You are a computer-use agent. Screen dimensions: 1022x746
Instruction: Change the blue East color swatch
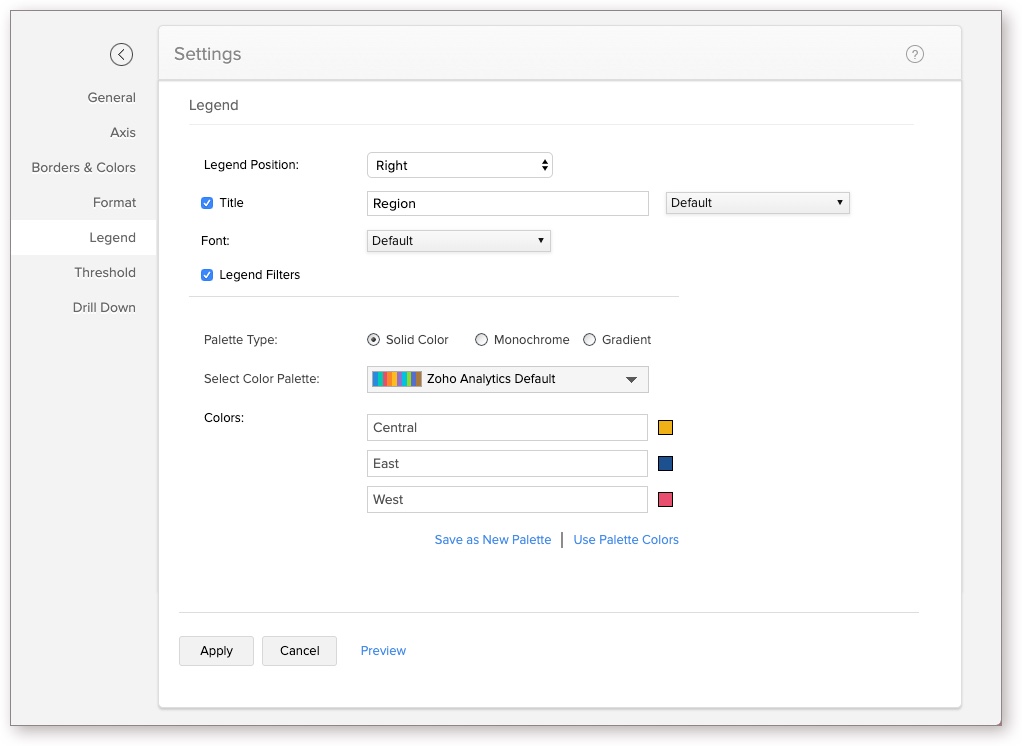point(665,464)
